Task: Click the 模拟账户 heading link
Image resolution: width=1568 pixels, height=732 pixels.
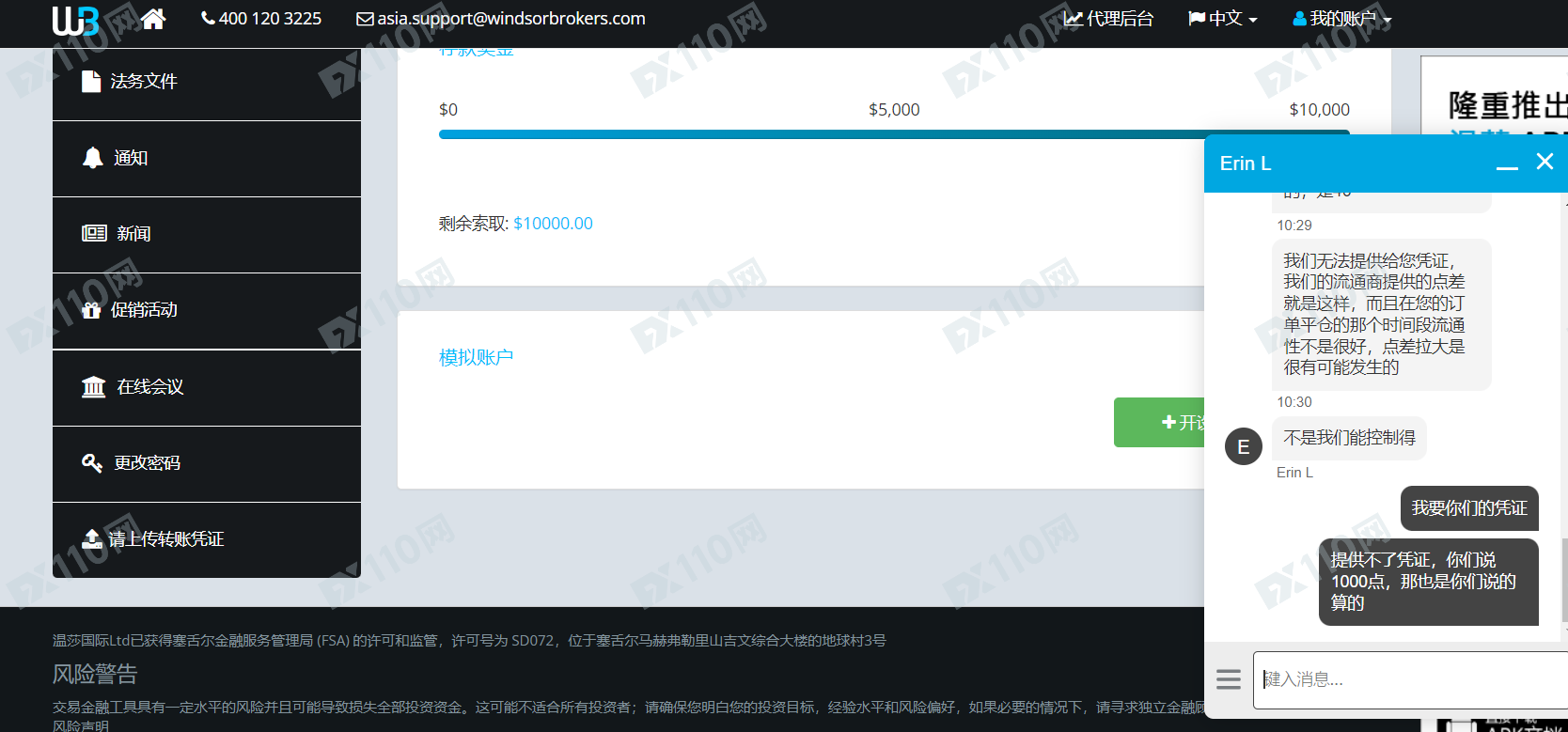Action: point(477,358)
